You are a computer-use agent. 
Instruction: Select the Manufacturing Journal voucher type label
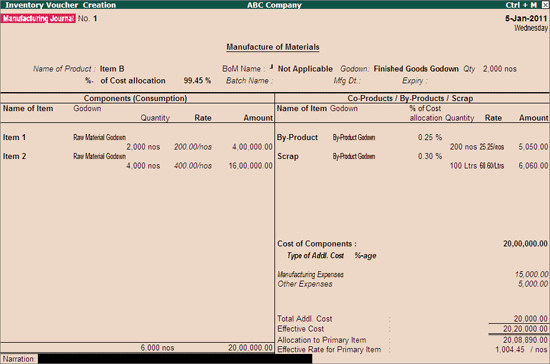coord(38,18)
